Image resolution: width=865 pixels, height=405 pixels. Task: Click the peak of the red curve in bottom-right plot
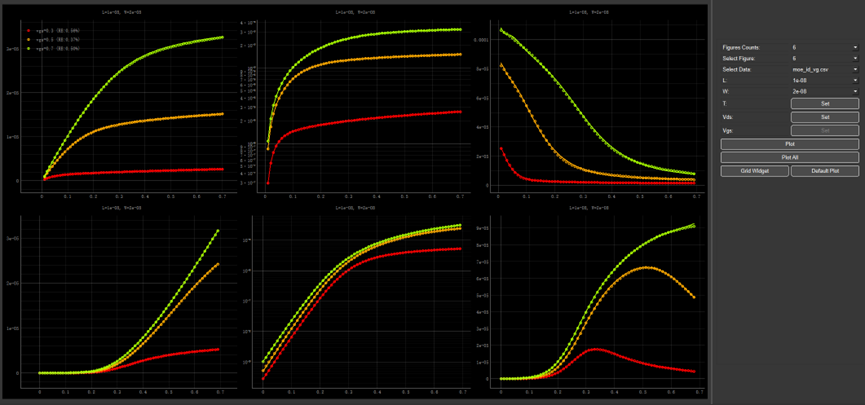[x=595, y=349]
